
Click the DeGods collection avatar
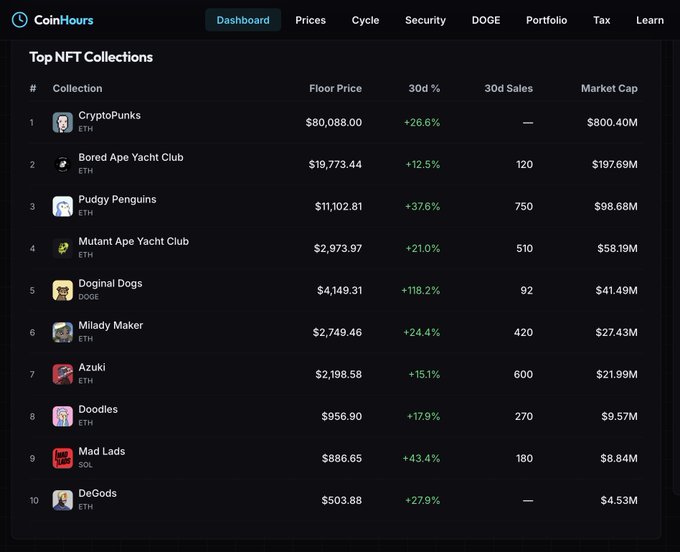(x=62, y=500)
